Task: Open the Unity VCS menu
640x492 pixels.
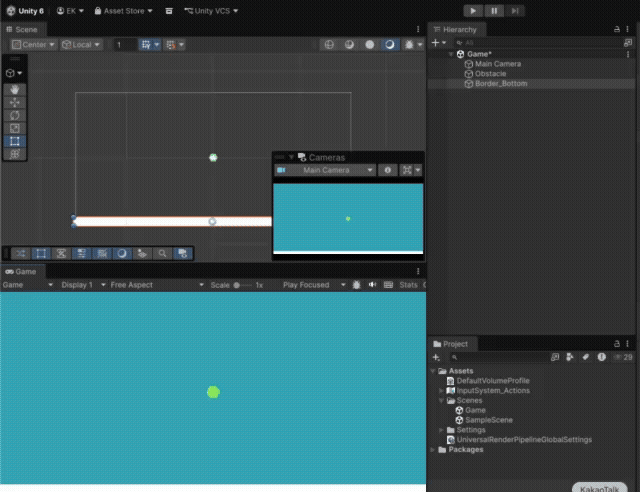Action: pyautogui.click(x=211, y=11)
